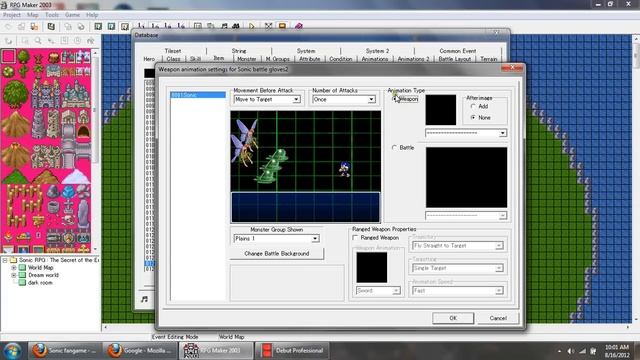The image size is (640, 360).
Task: Switch to Sonic fangame Firefox taskbar item
Action: click(x=65, y=351)
